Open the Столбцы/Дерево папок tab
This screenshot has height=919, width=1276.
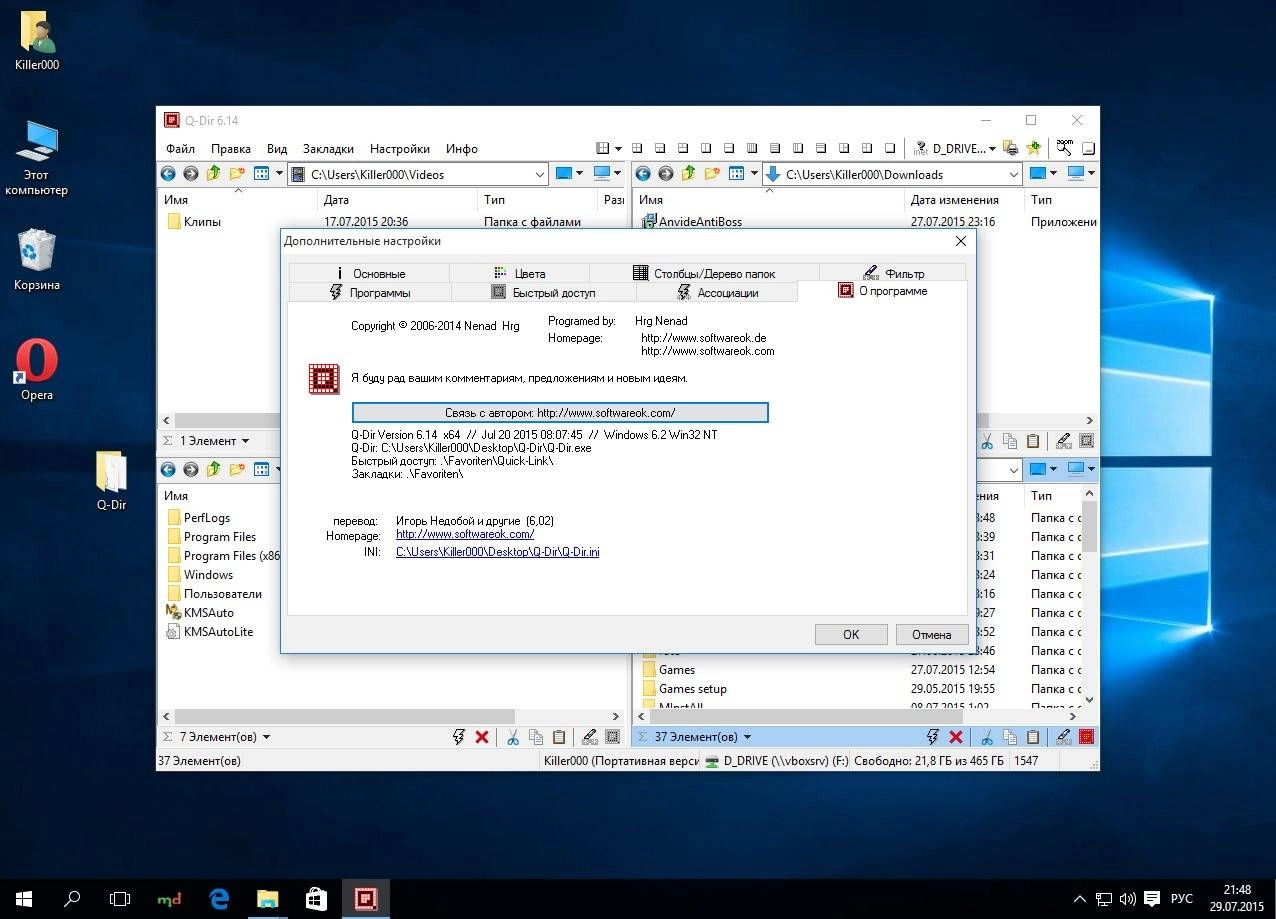coord(704,273)
